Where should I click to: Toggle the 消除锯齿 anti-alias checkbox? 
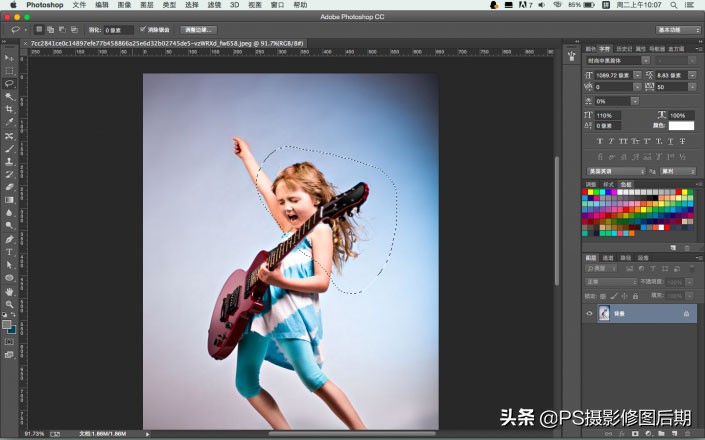(x=143, y=29)
